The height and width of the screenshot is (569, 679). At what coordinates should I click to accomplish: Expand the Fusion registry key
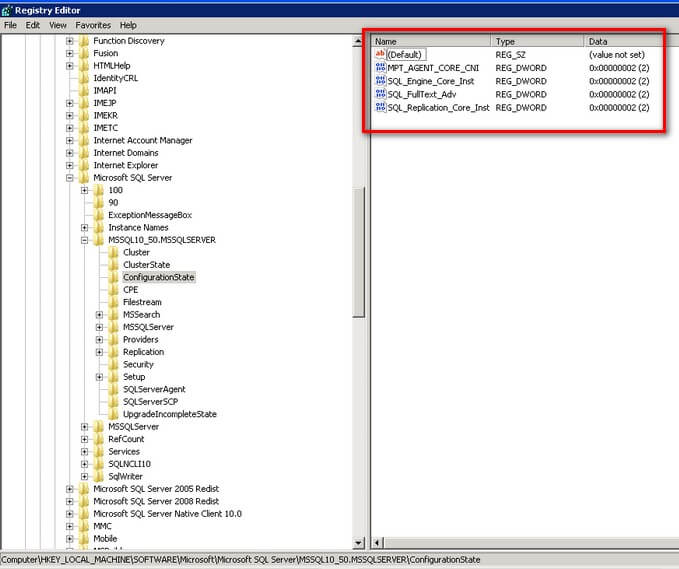pos(70,53)
